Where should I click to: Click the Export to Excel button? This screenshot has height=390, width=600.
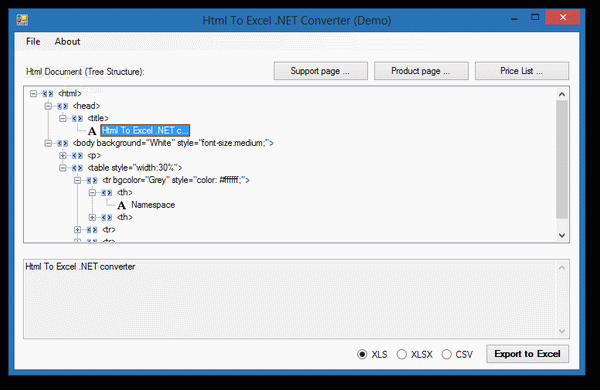tap(527, 354)
